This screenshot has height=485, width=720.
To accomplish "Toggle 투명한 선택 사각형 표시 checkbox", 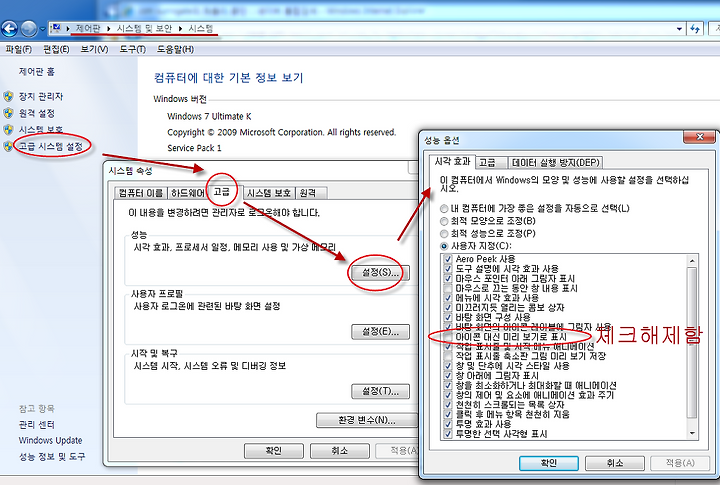I will [448, 434].
